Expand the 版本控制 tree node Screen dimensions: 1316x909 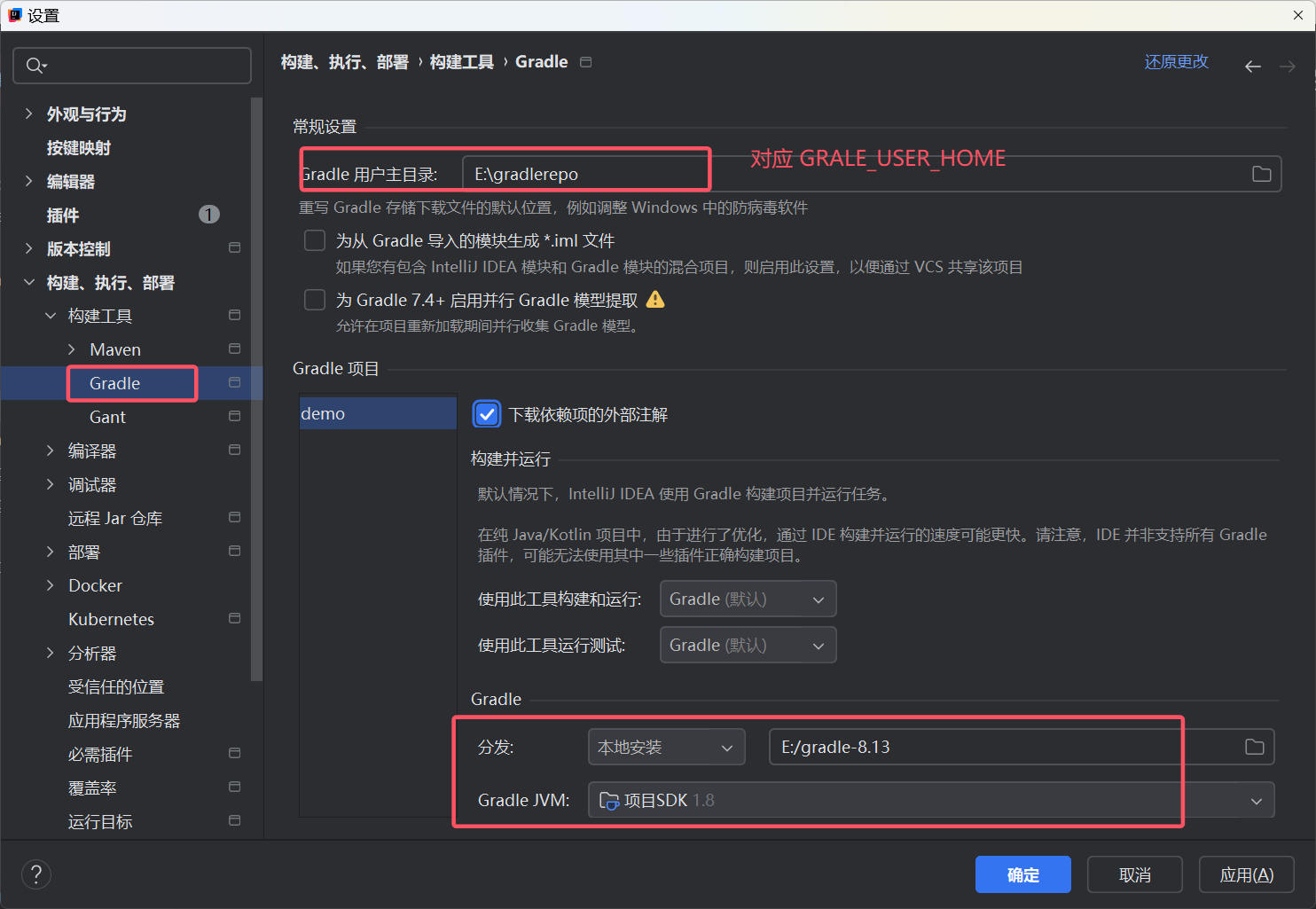pos(28,248)
